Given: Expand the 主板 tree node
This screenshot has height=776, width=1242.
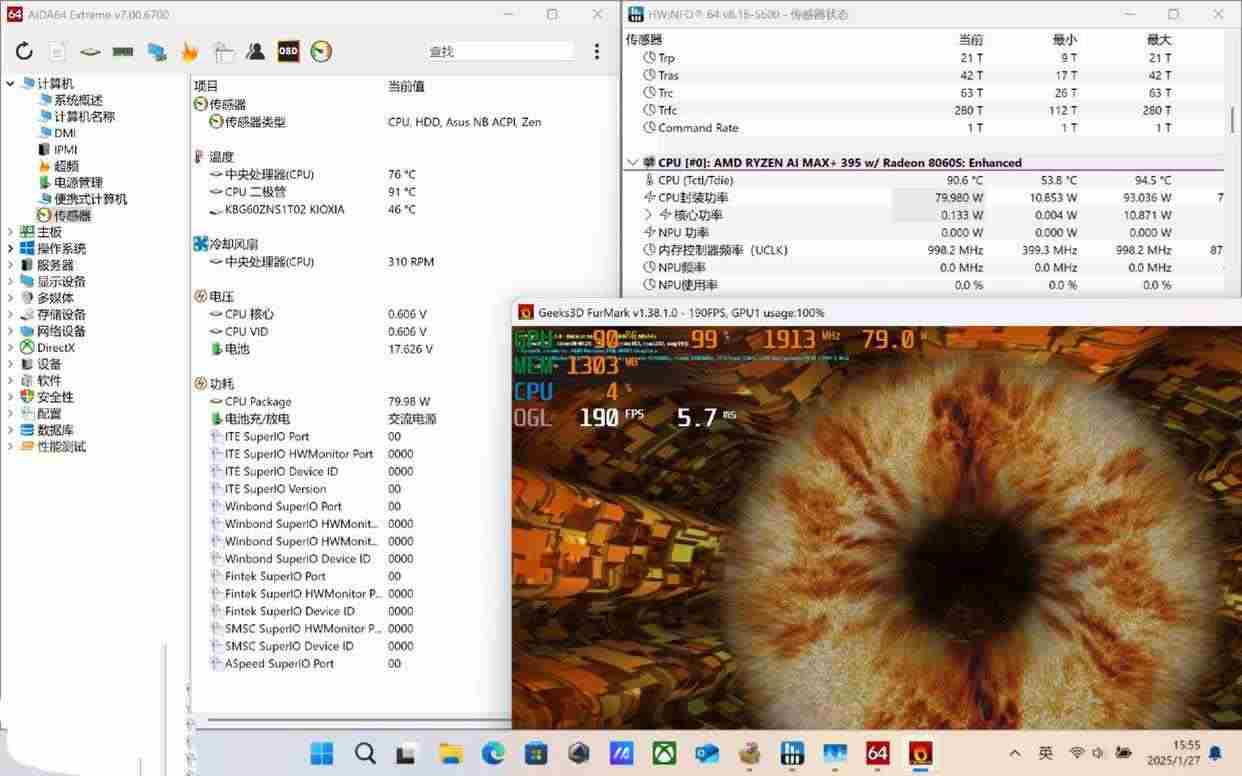Looking at the screenshot, I should point(11,232).
